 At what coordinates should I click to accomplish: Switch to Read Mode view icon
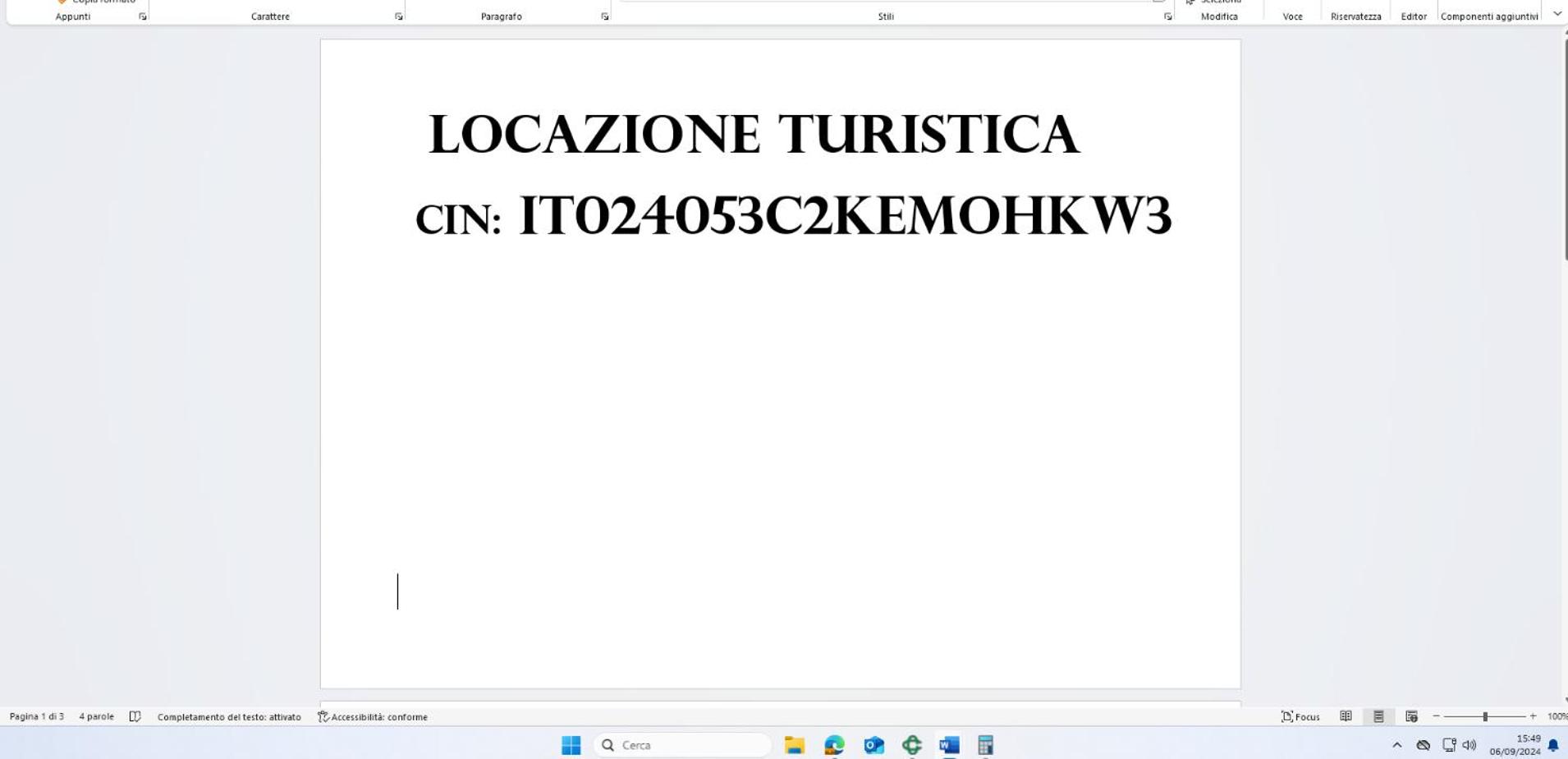click(1346, 716)
